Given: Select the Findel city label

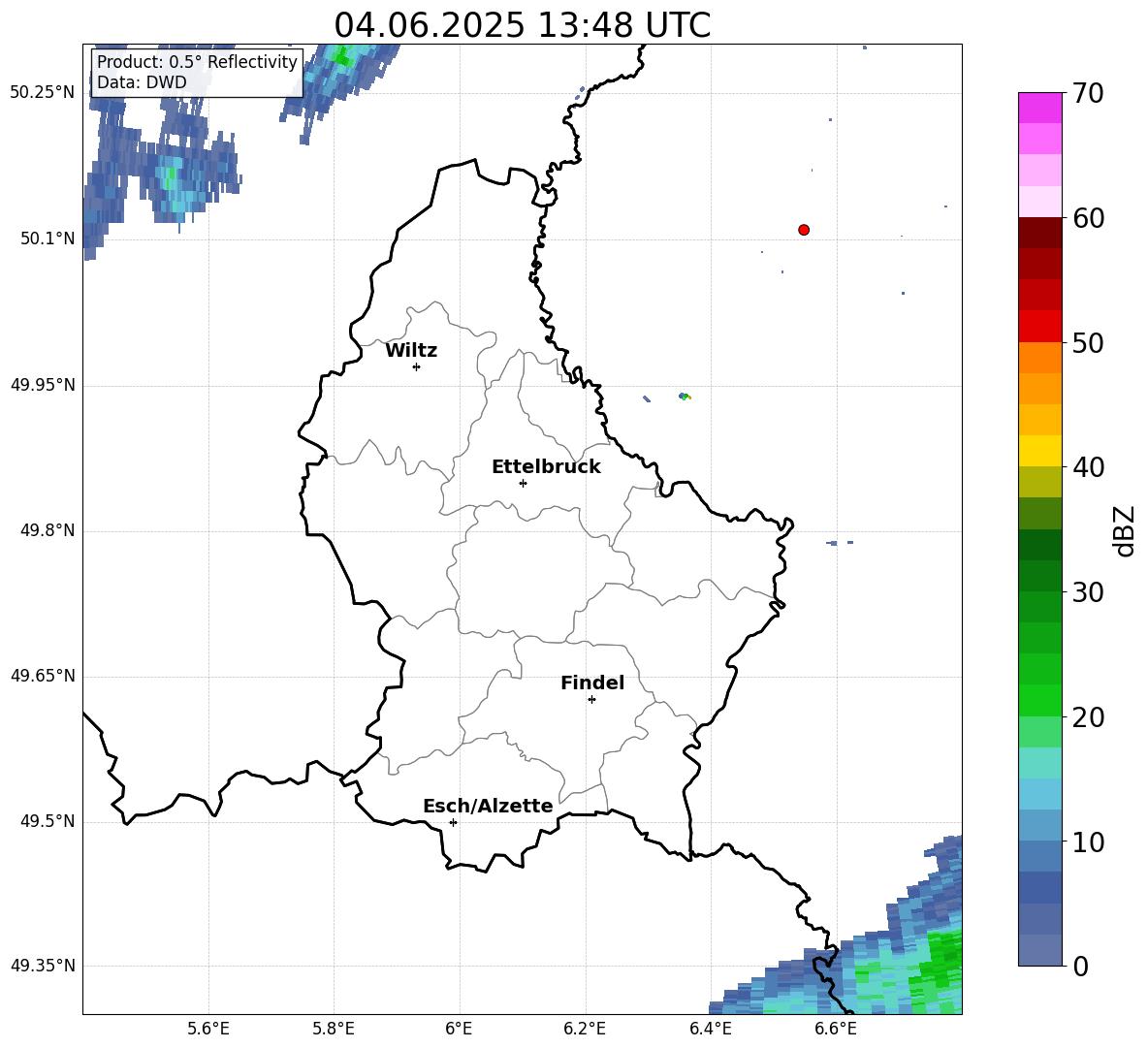Looking at the screenshot, I should (592, 683).
